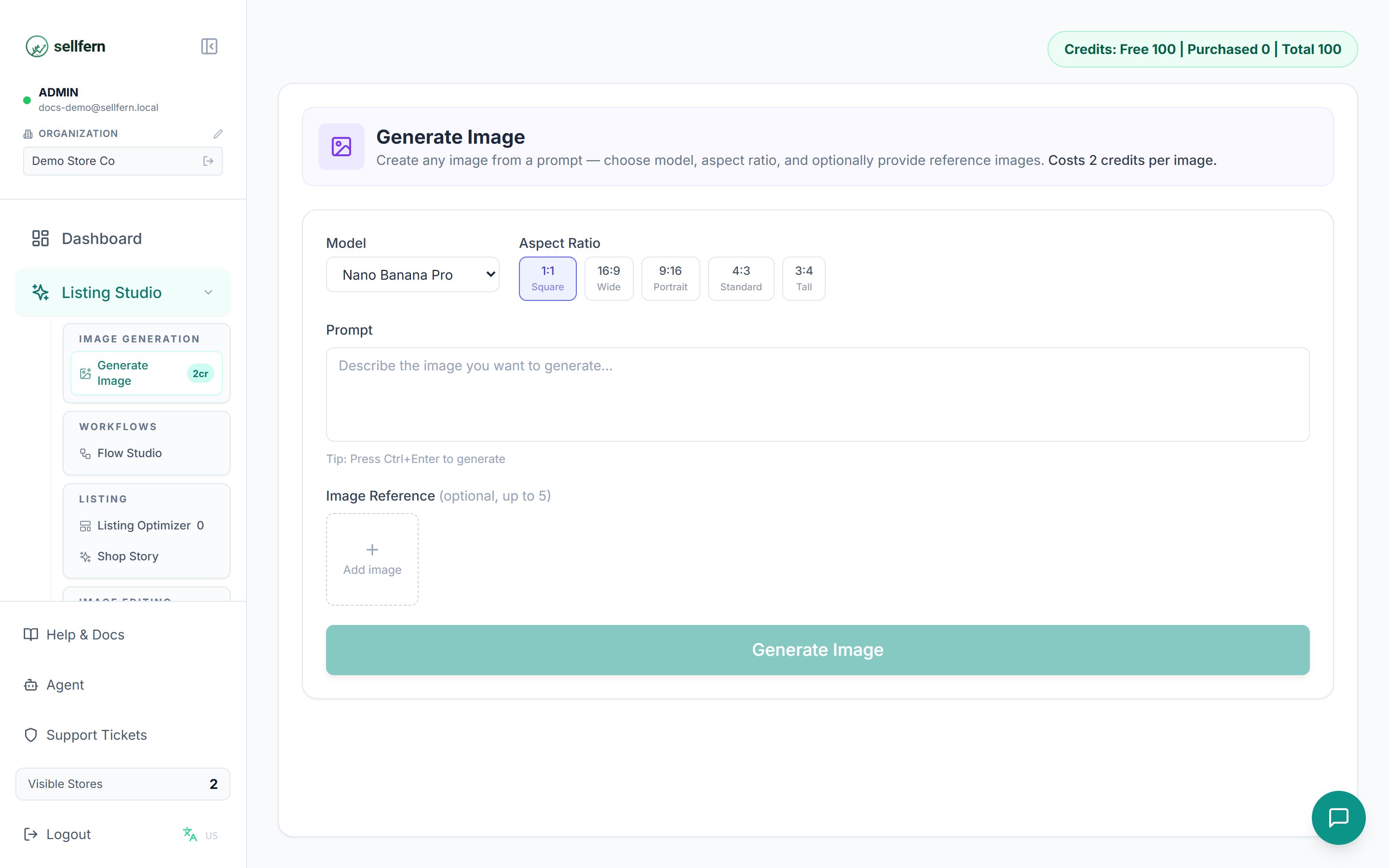The width and height of the screenshot is (1389, 868).
Task: Switch language with the translate icon
Action: click(x=190, y=834)
